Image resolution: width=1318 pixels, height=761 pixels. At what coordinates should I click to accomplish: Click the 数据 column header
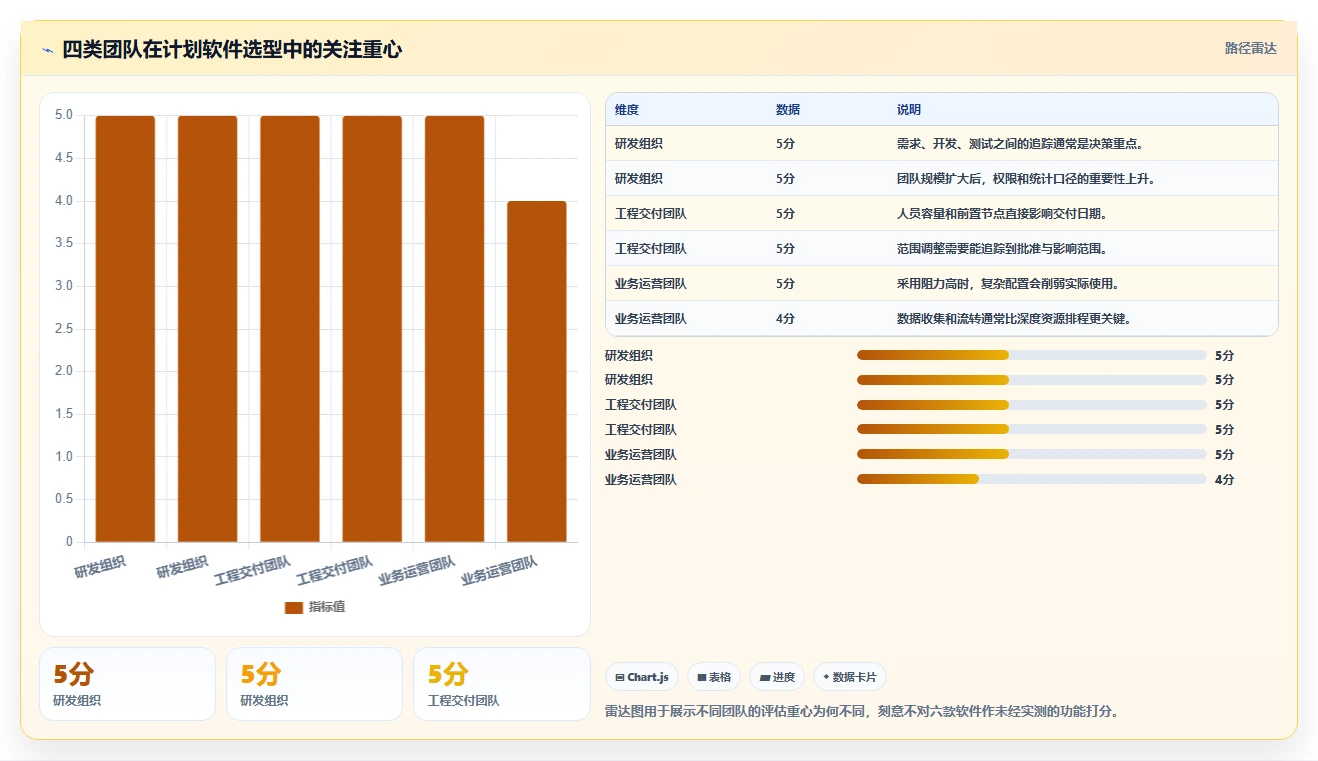point(788,109)
